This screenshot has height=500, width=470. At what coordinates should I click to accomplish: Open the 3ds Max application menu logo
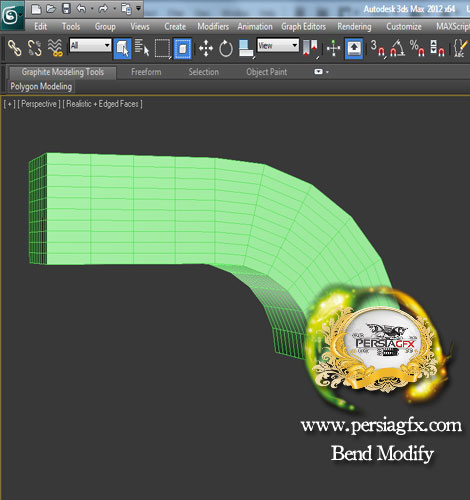[x=12, y=15]
